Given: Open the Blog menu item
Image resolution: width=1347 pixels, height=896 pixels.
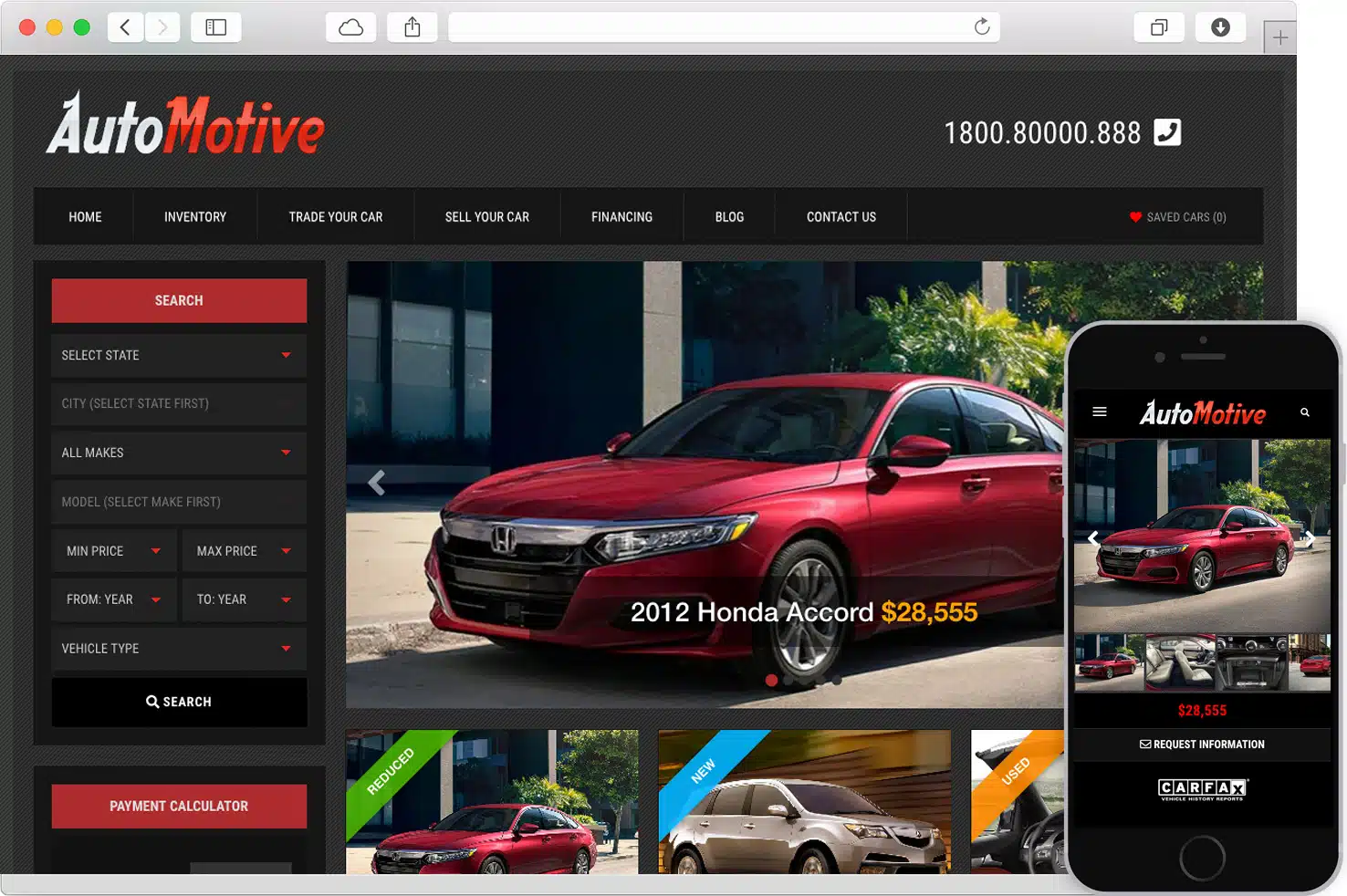Looking at the screenshot, I should pos(729,217).
